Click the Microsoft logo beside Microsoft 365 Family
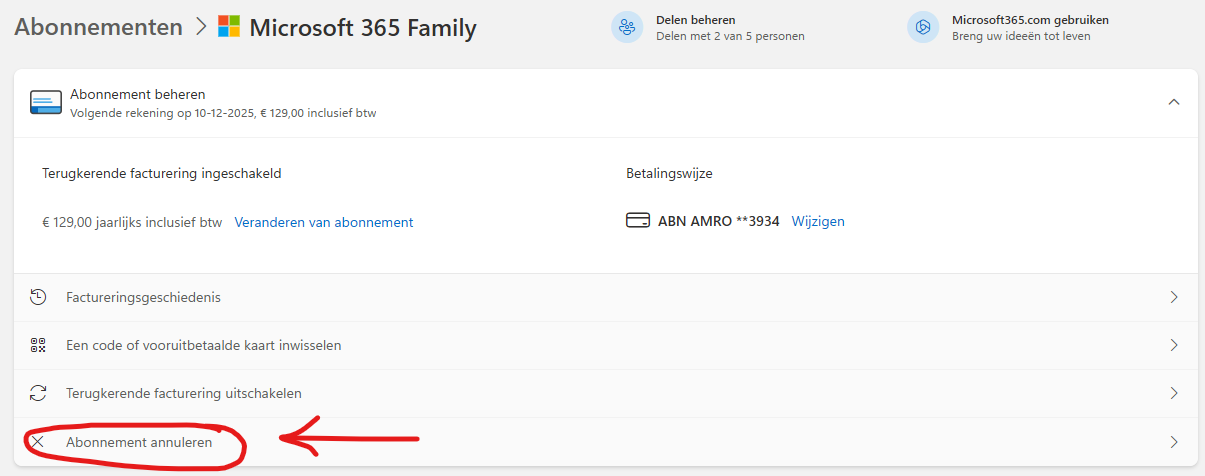Screen dimensions: 1205x476 click(229, 27)
